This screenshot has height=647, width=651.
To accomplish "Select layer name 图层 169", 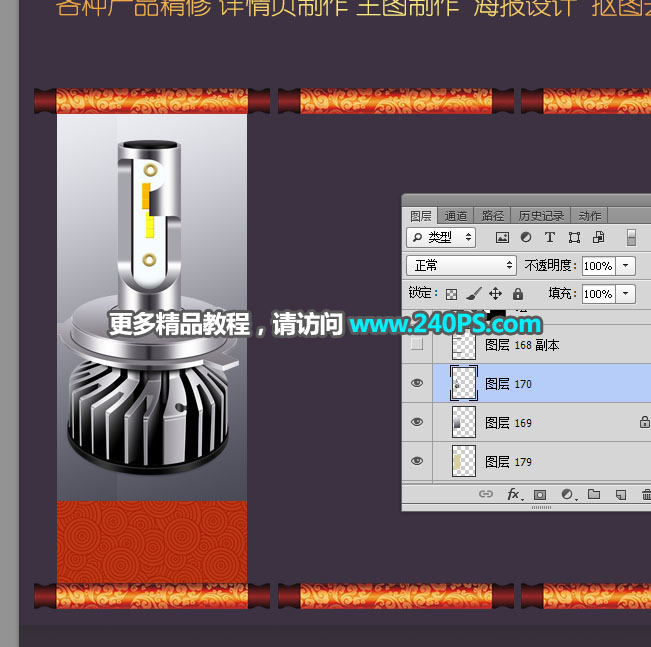I will pyautogui.click(x=508, y=423).
